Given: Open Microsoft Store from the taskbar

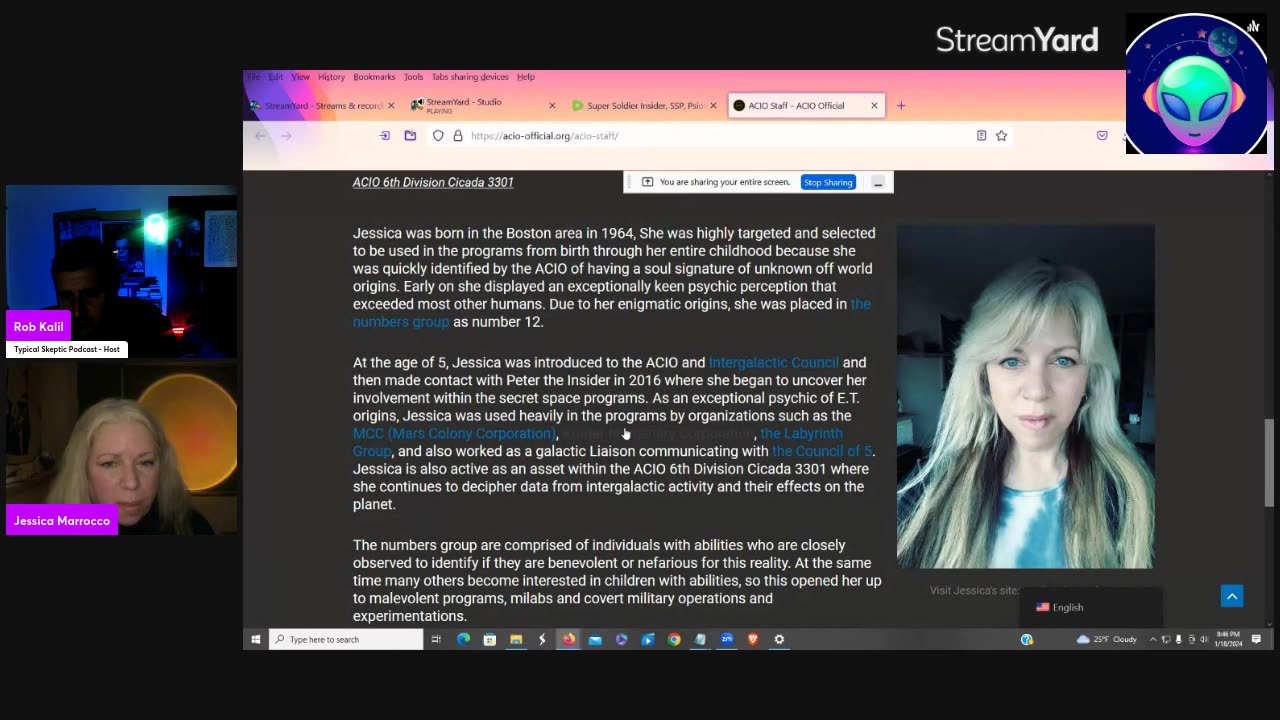Looking at the screenshot, I should pos(489,639).
